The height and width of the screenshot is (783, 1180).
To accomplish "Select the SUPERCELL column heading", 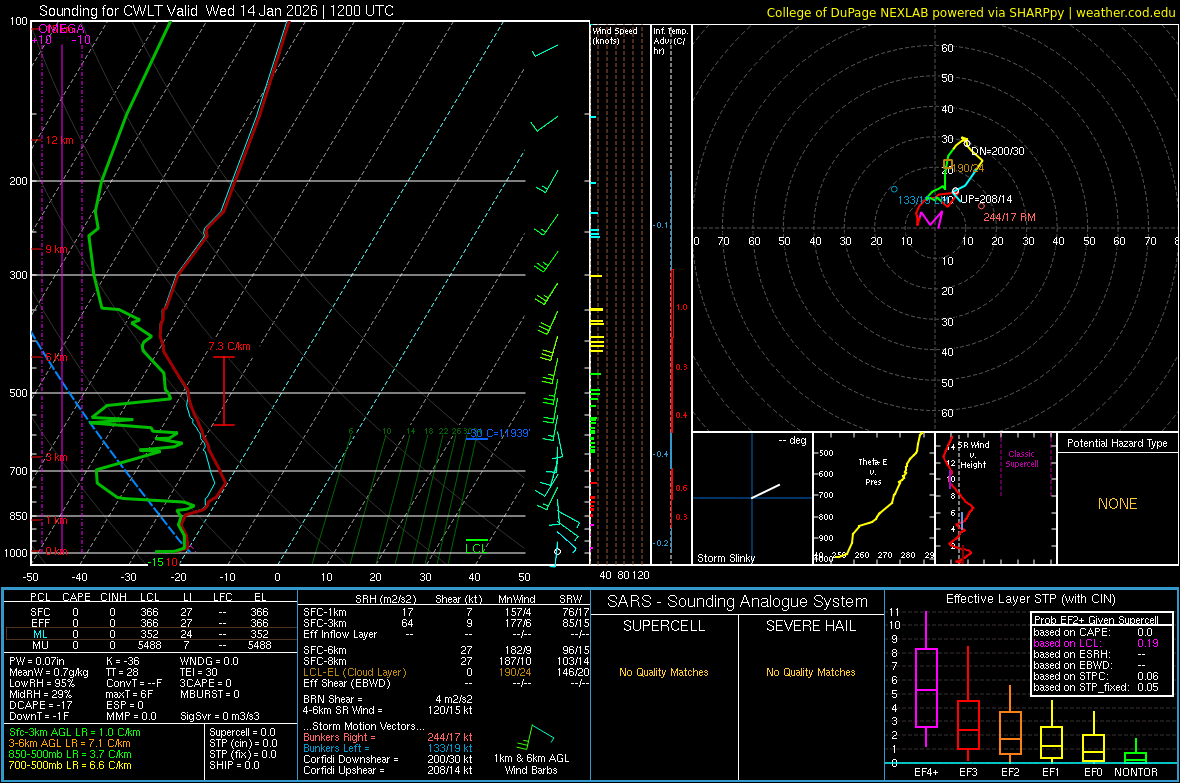I will (x=664, y=626).
